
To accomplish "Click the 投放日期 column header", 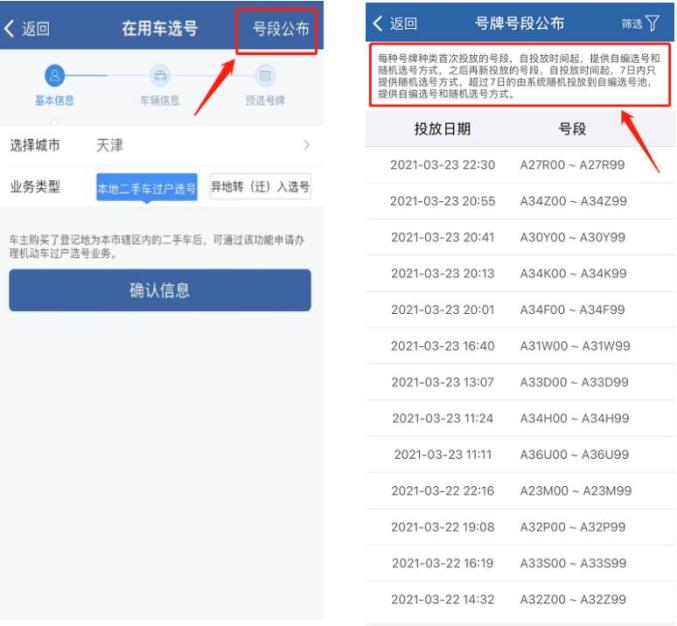I will coord(442,129).
